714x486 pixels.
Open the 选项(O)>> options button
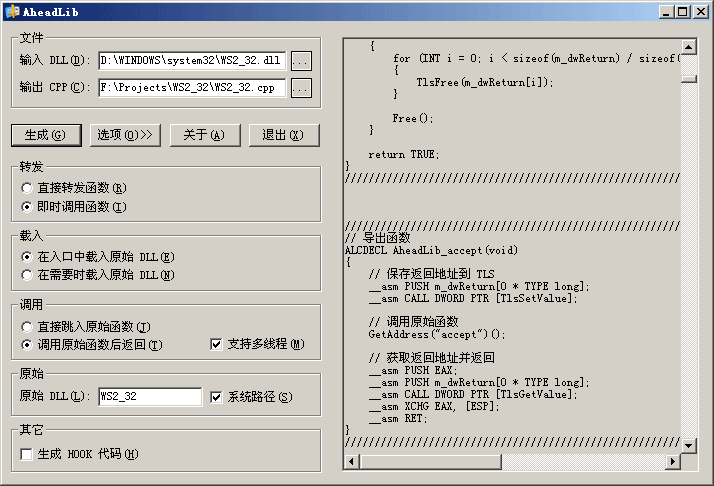point(125,135)
